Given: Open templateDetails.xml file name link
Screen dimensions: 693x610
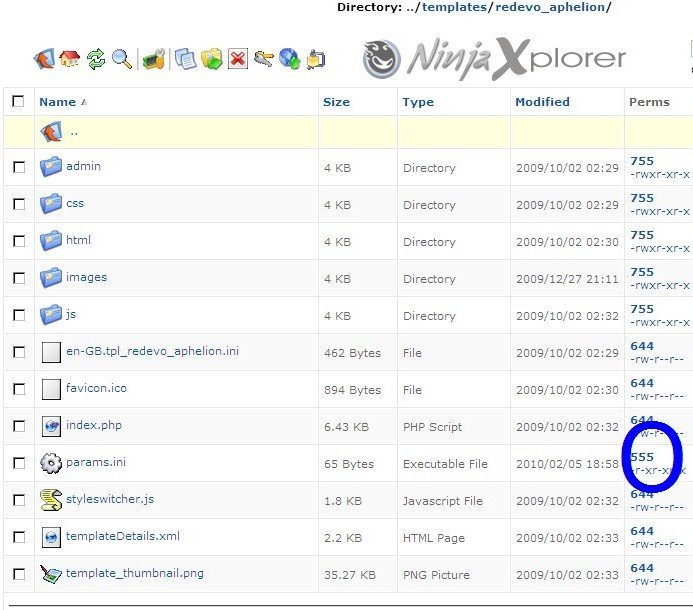Looking at the screenshot, I should tap(123, 536).
